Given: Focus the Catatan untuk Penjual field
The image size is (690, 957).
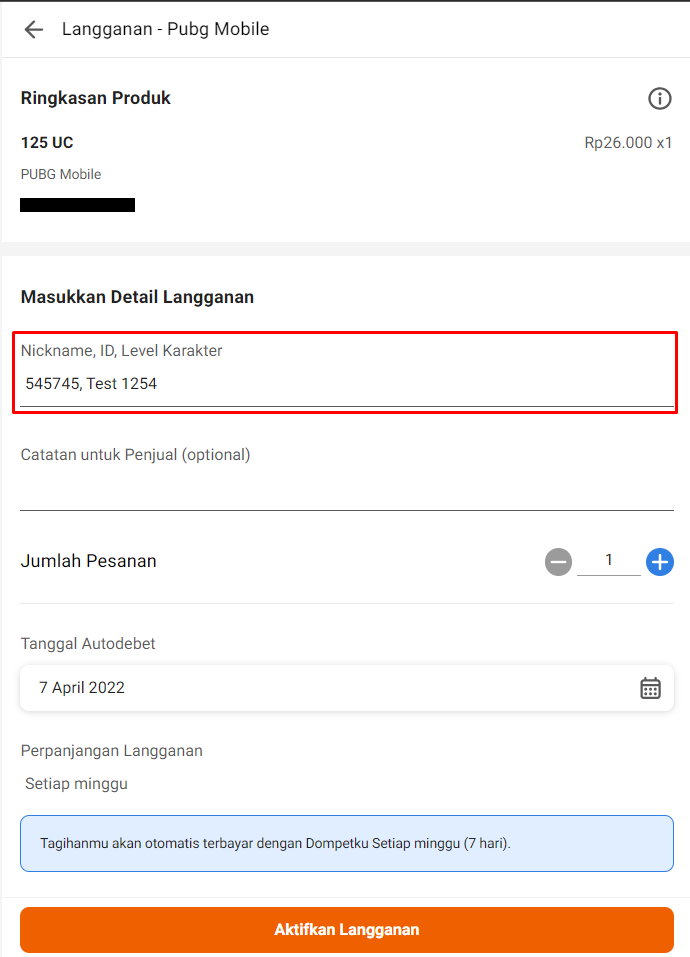Looking at the screenshot, I should pyautogui.click(x=345, y=490).
